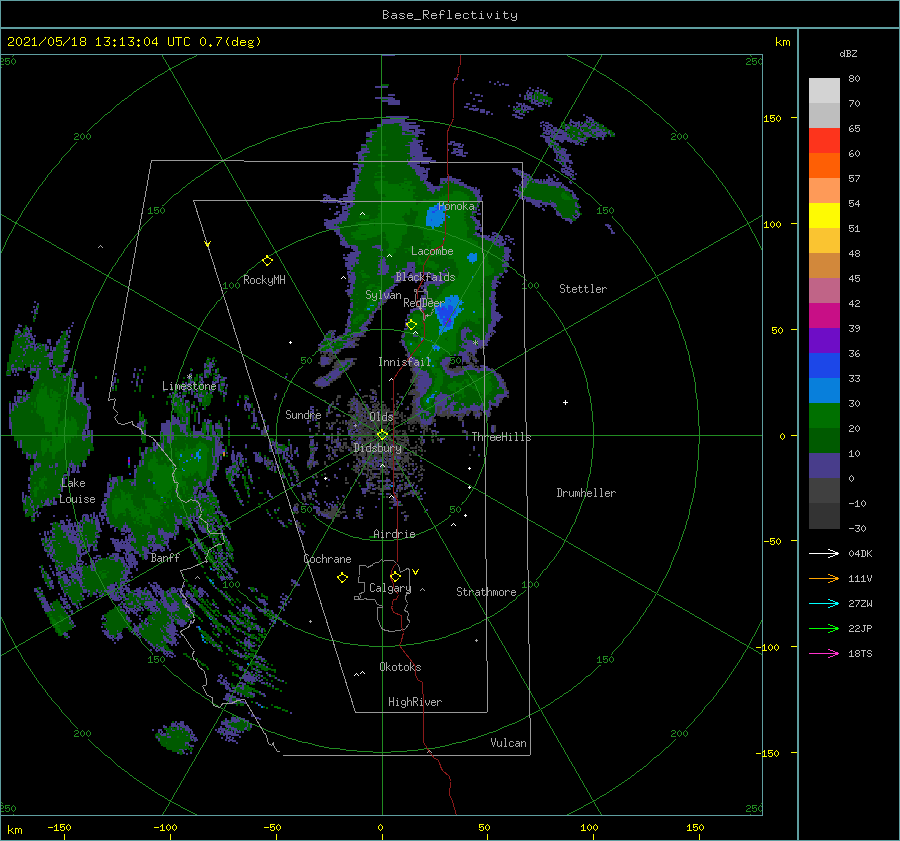
Task: Select yellow diamond marker near Cochrane
Action: coord(342,578)
